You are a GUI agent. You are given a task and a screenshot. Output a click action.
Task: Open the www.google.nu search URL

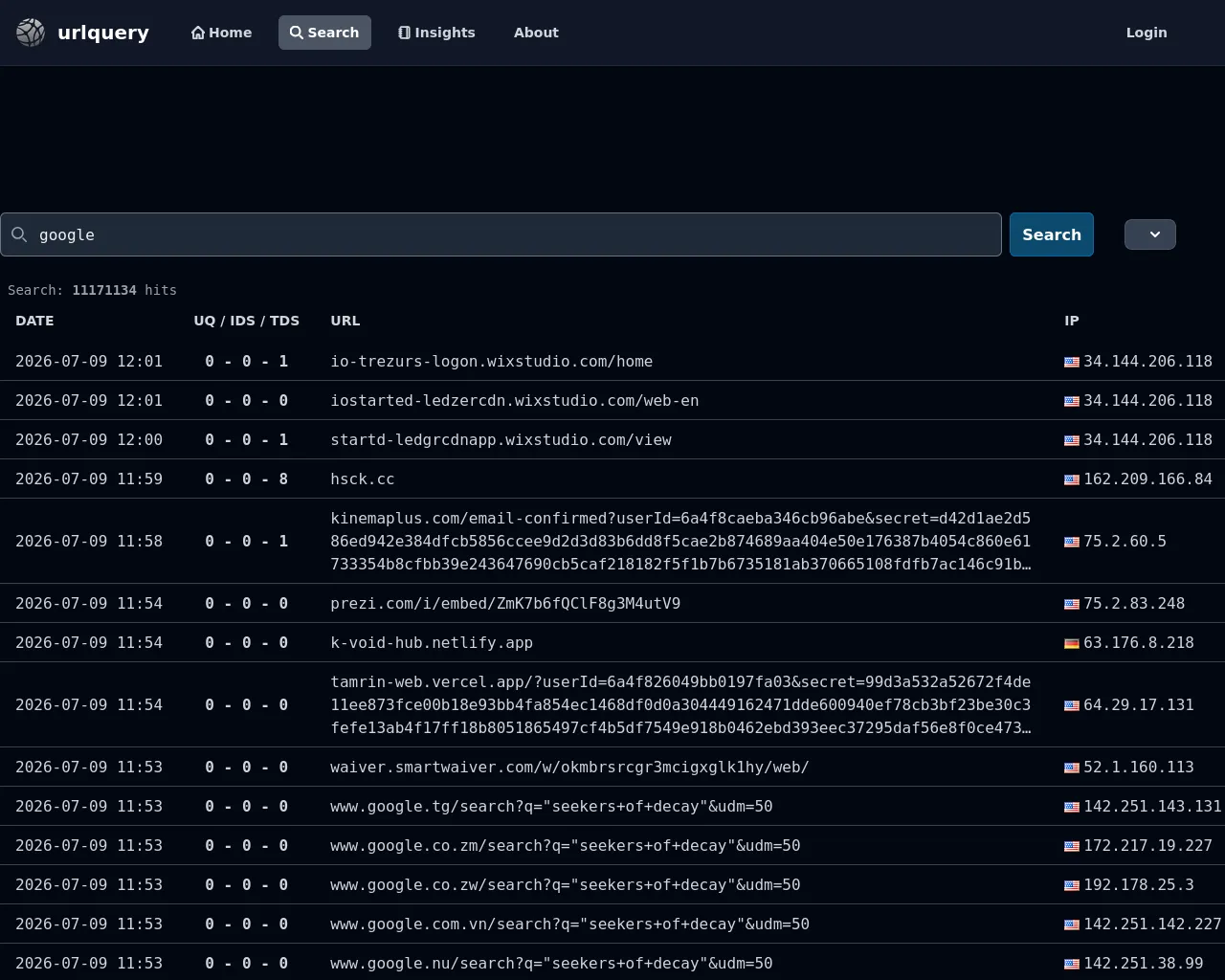tap(551, 964)
